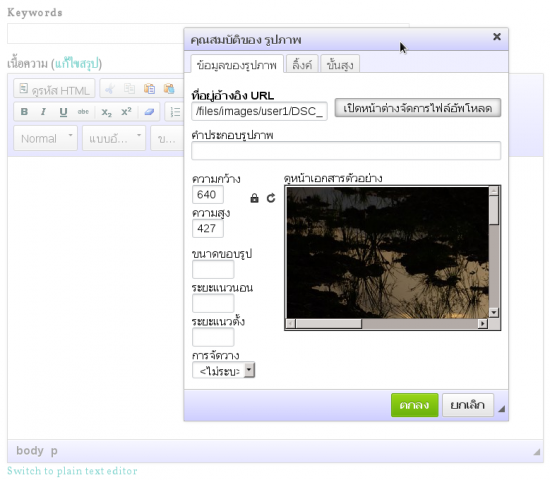Click the ยกเลิก cancel button

(468, 405)
